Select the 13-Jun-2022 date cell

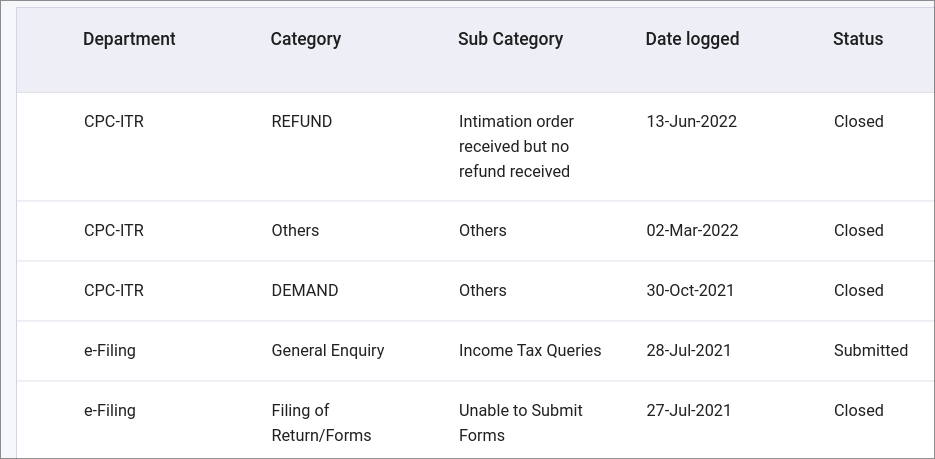[692, 122]
